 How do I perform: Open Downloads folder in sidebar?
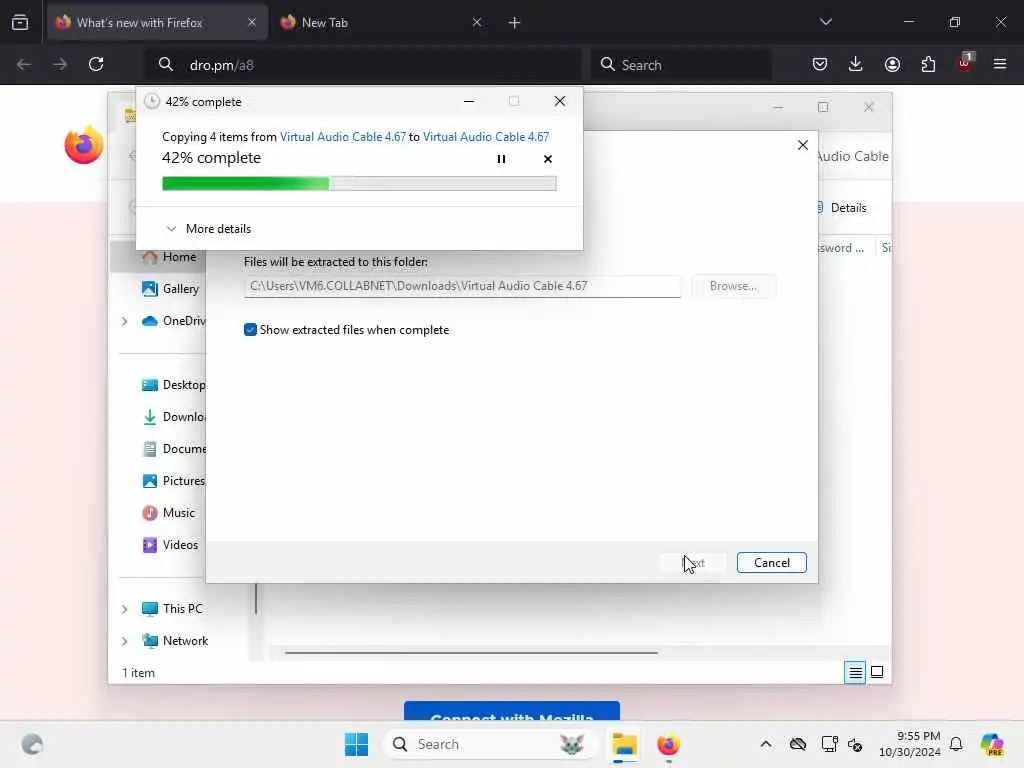click(174, 417)
